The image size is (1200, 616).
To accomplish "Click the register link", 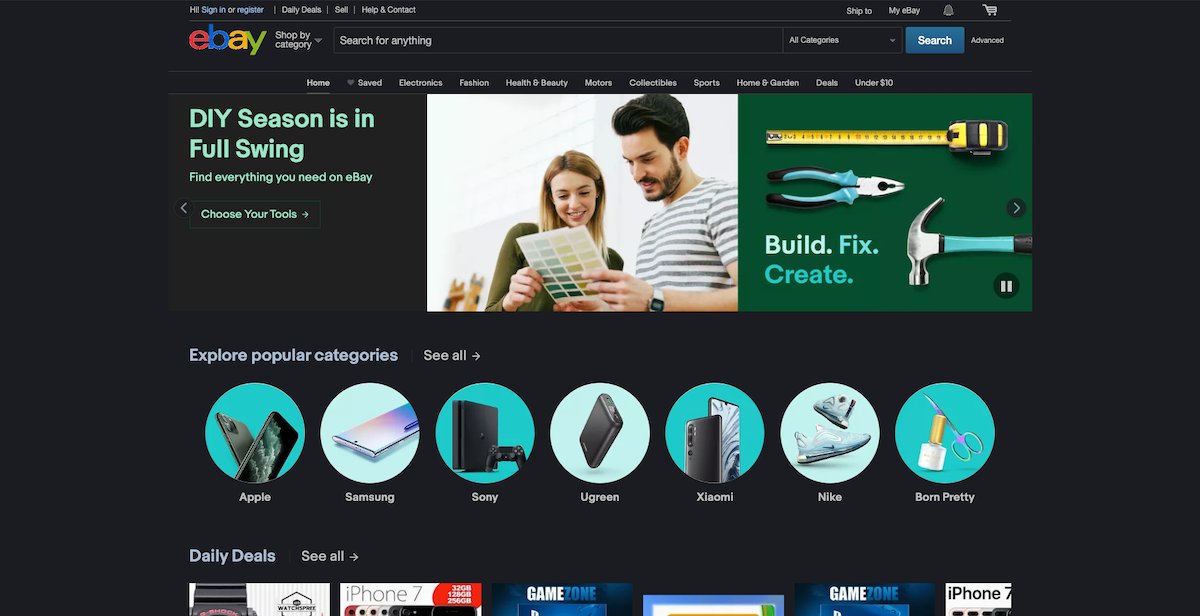I will coord(250,10).
